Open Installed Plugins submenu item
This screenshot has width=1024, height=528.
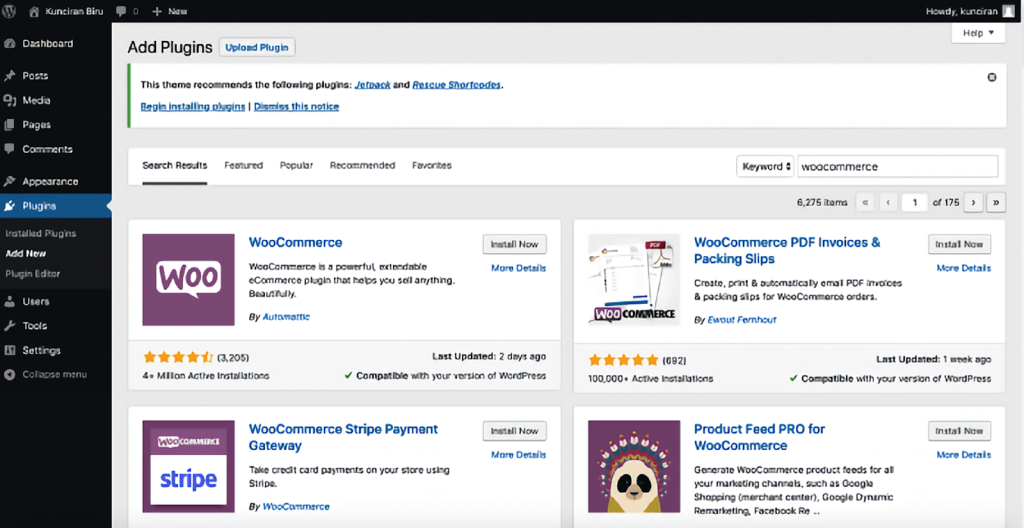(40, 233)
